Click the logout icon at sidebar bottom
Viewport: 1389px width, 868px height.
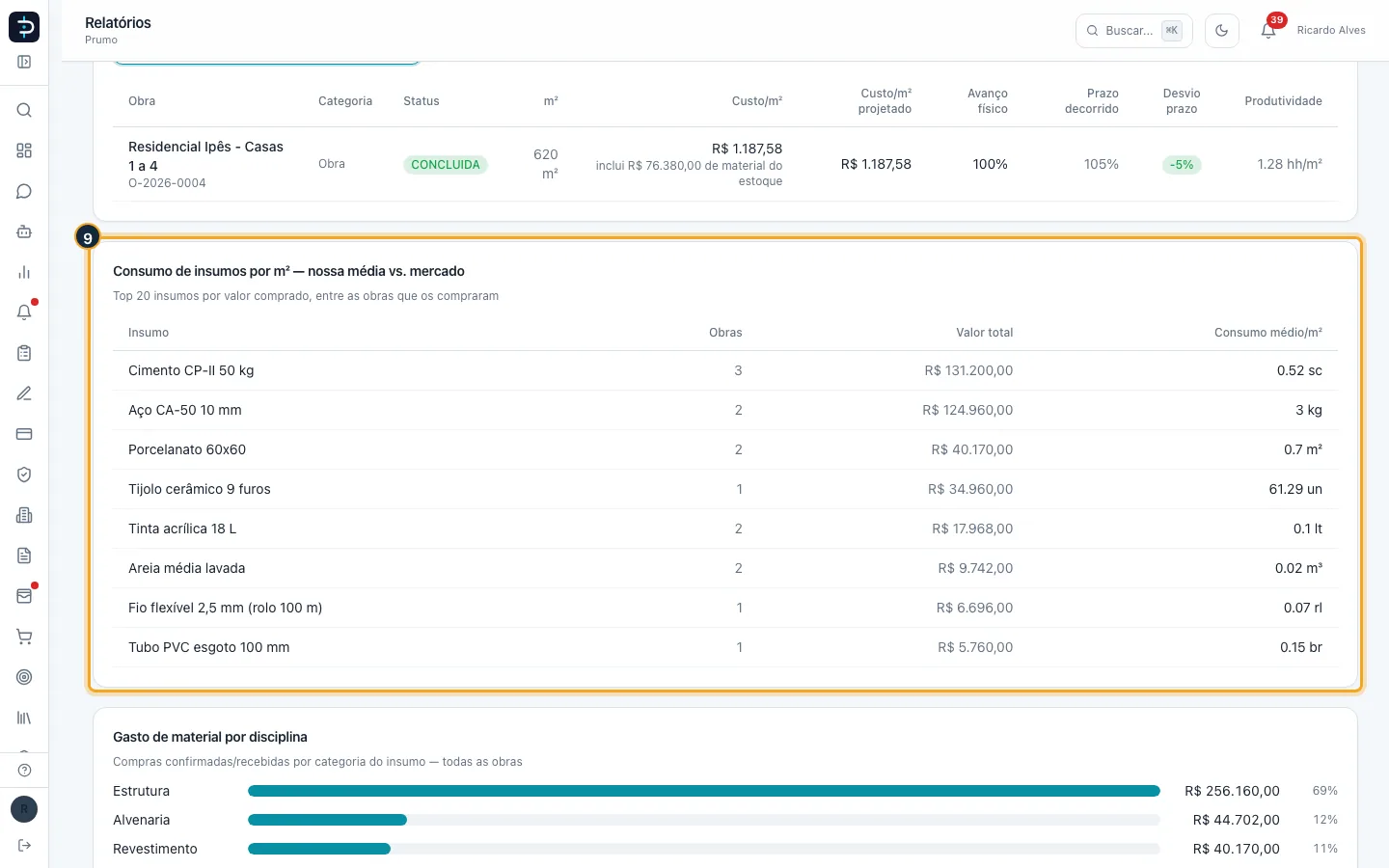tap(24, 846)
